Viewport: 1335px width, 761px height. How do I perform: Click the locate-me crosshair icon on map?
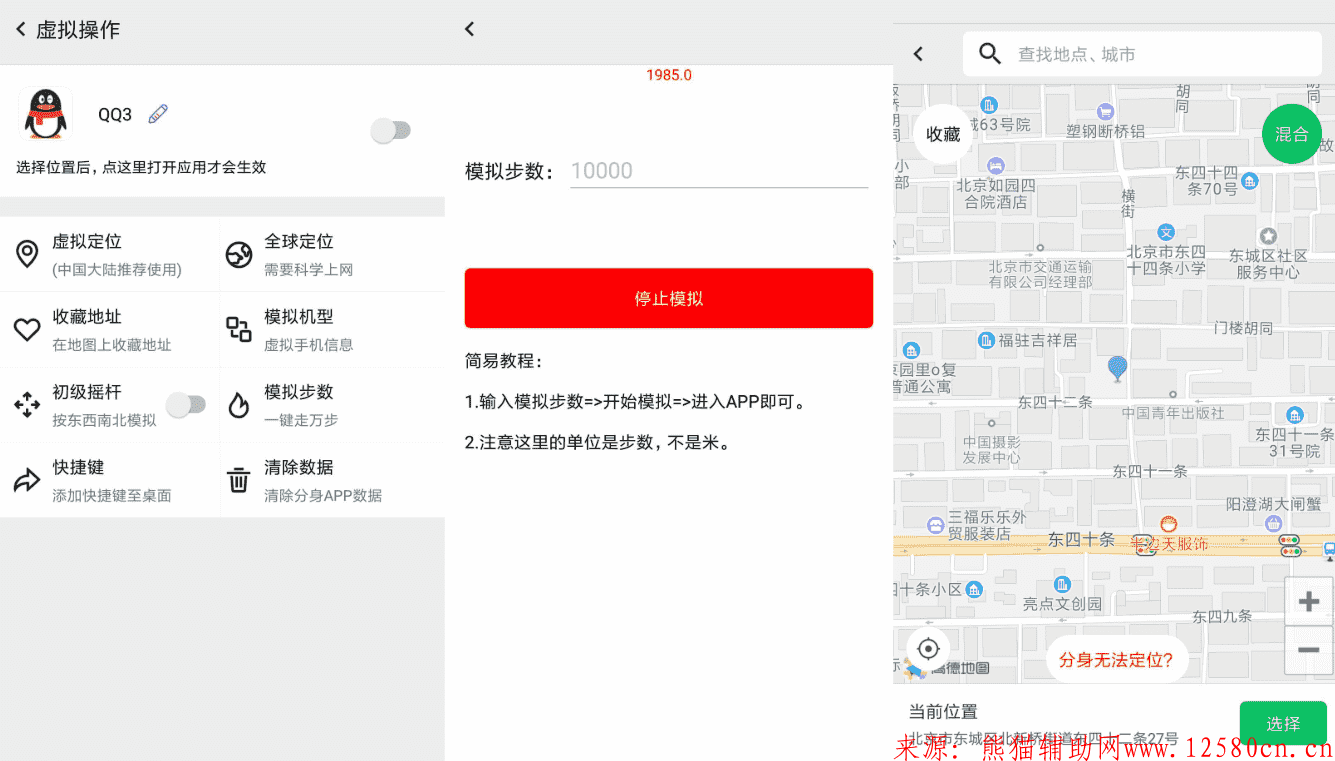(928, 649)
